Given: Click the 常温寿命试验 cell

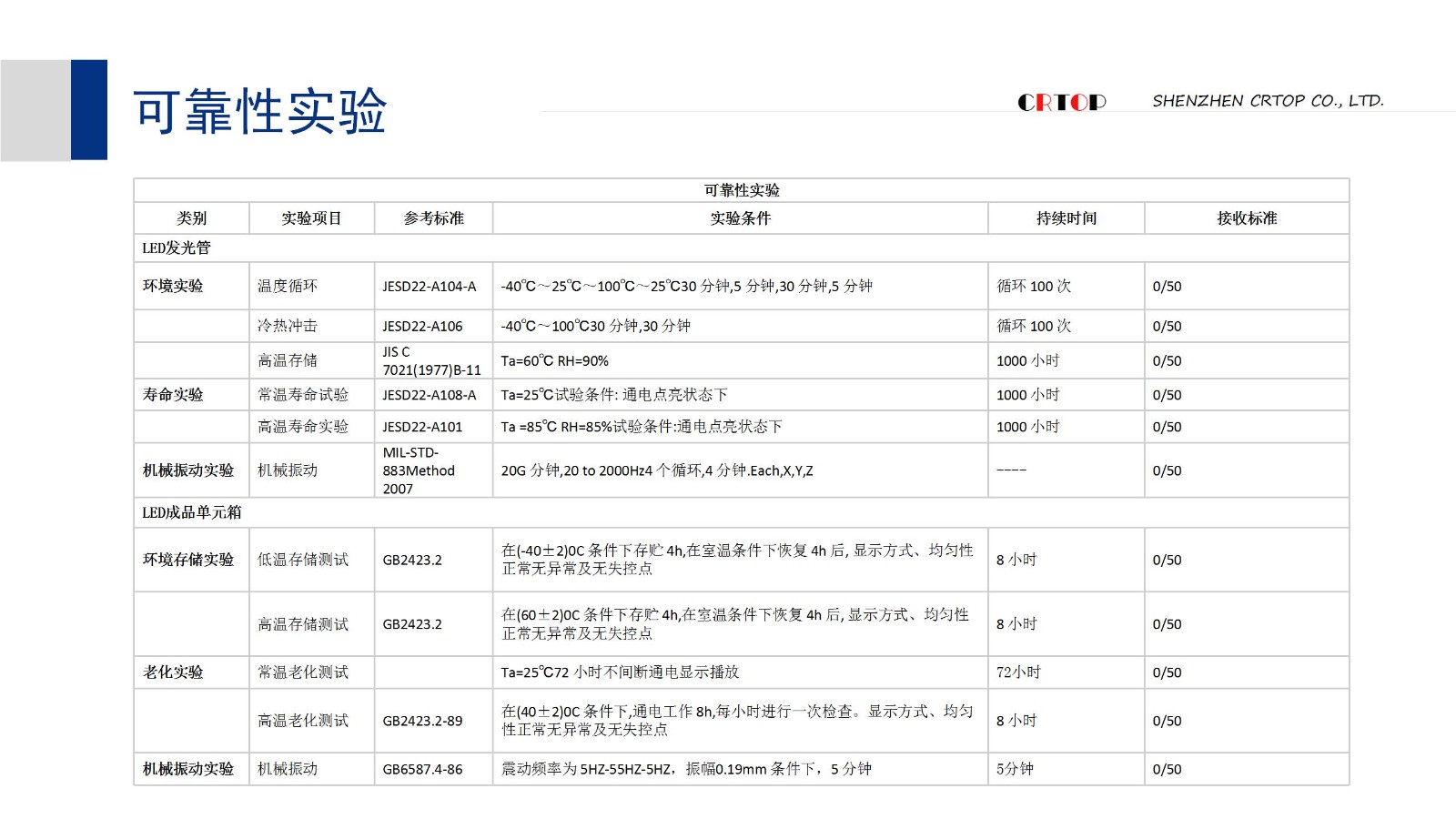Looking at the screenshot, I should (x=311, y=395).
